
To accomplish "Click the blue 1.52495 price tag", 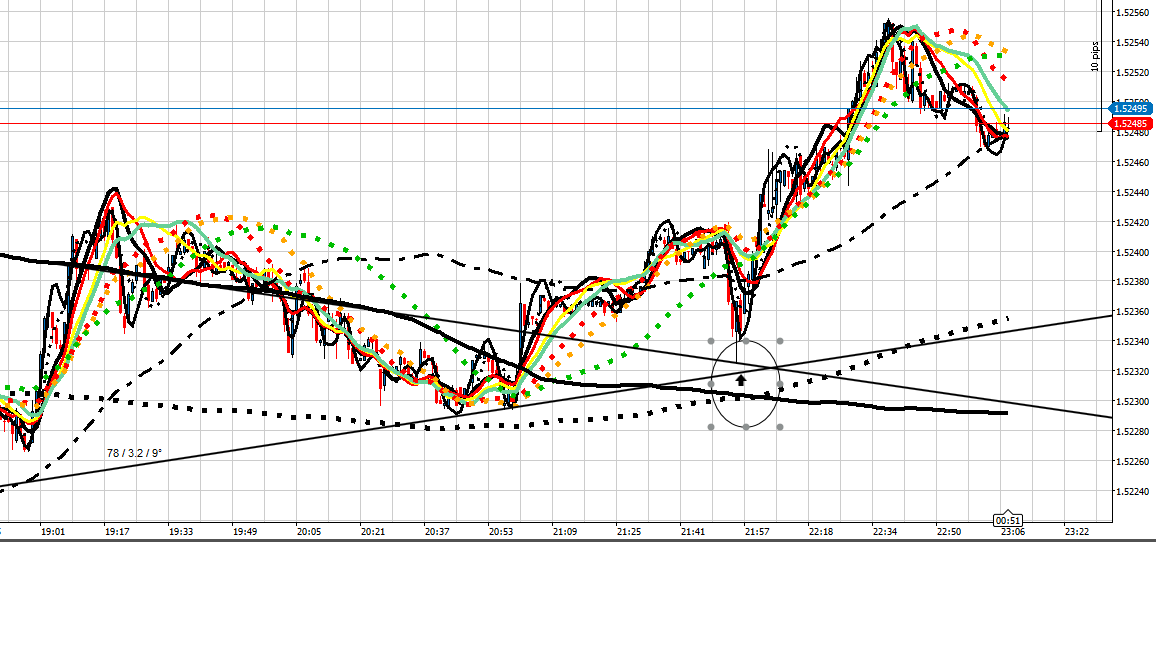I will click(1130, 109).
